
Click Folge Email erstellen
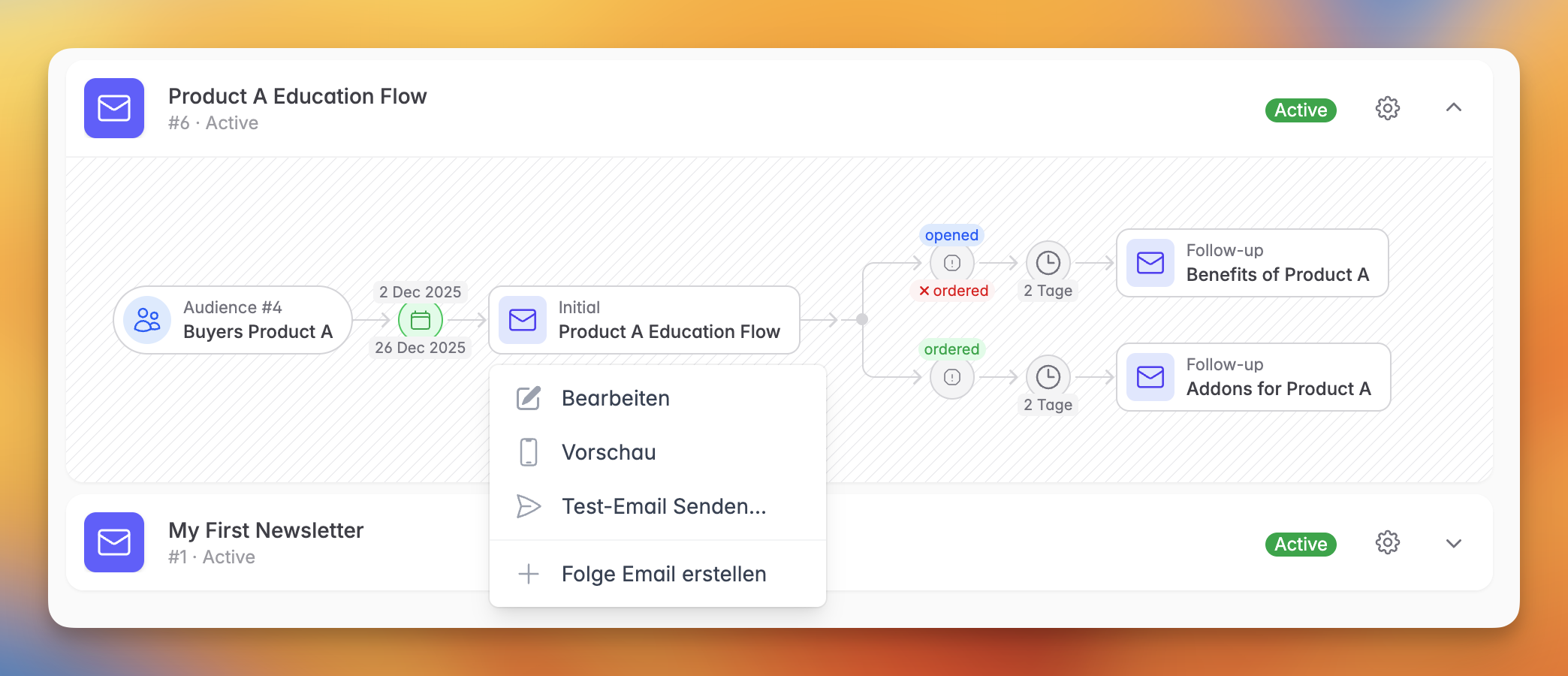coord(664,574)
